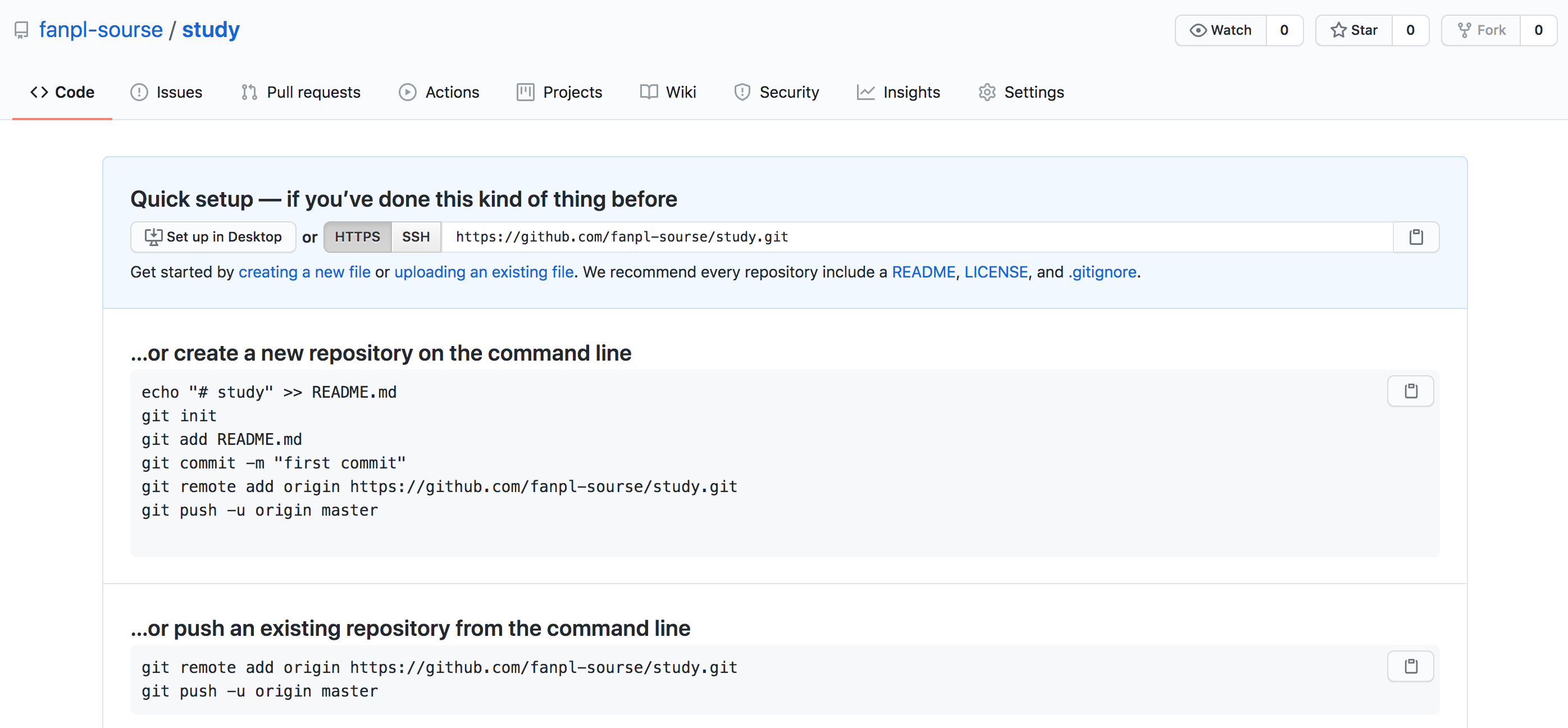This screenshot has width=1568, height=728.
Task: Follow the creating a new file link
Action: point(304,272)
